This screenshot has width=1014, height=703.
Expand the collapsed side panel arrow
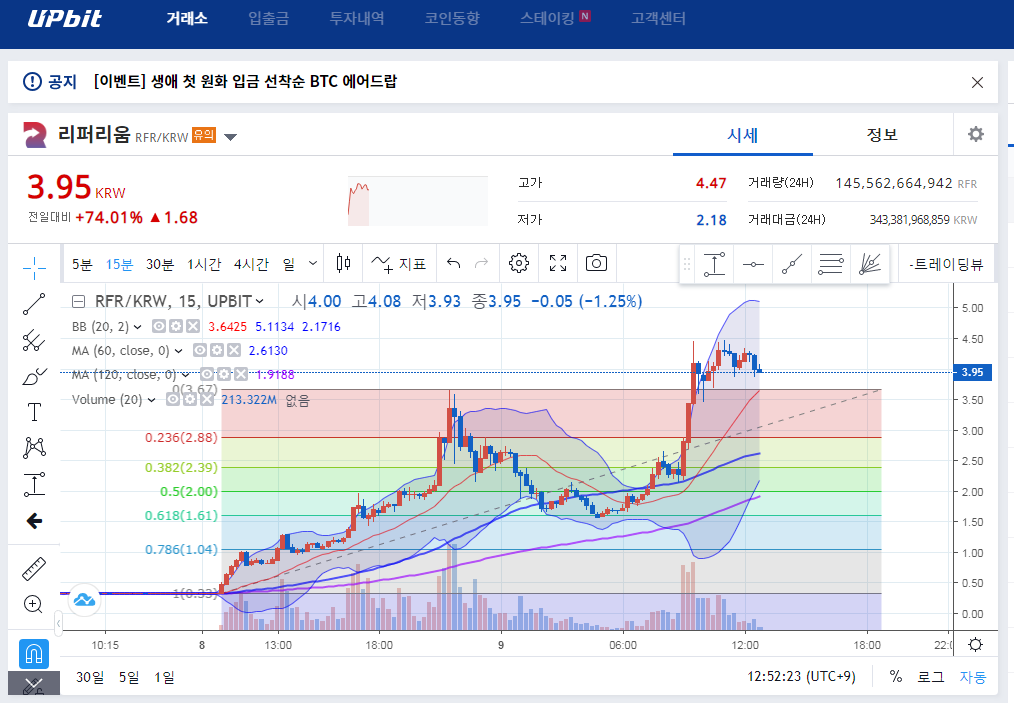coord(58,623)
